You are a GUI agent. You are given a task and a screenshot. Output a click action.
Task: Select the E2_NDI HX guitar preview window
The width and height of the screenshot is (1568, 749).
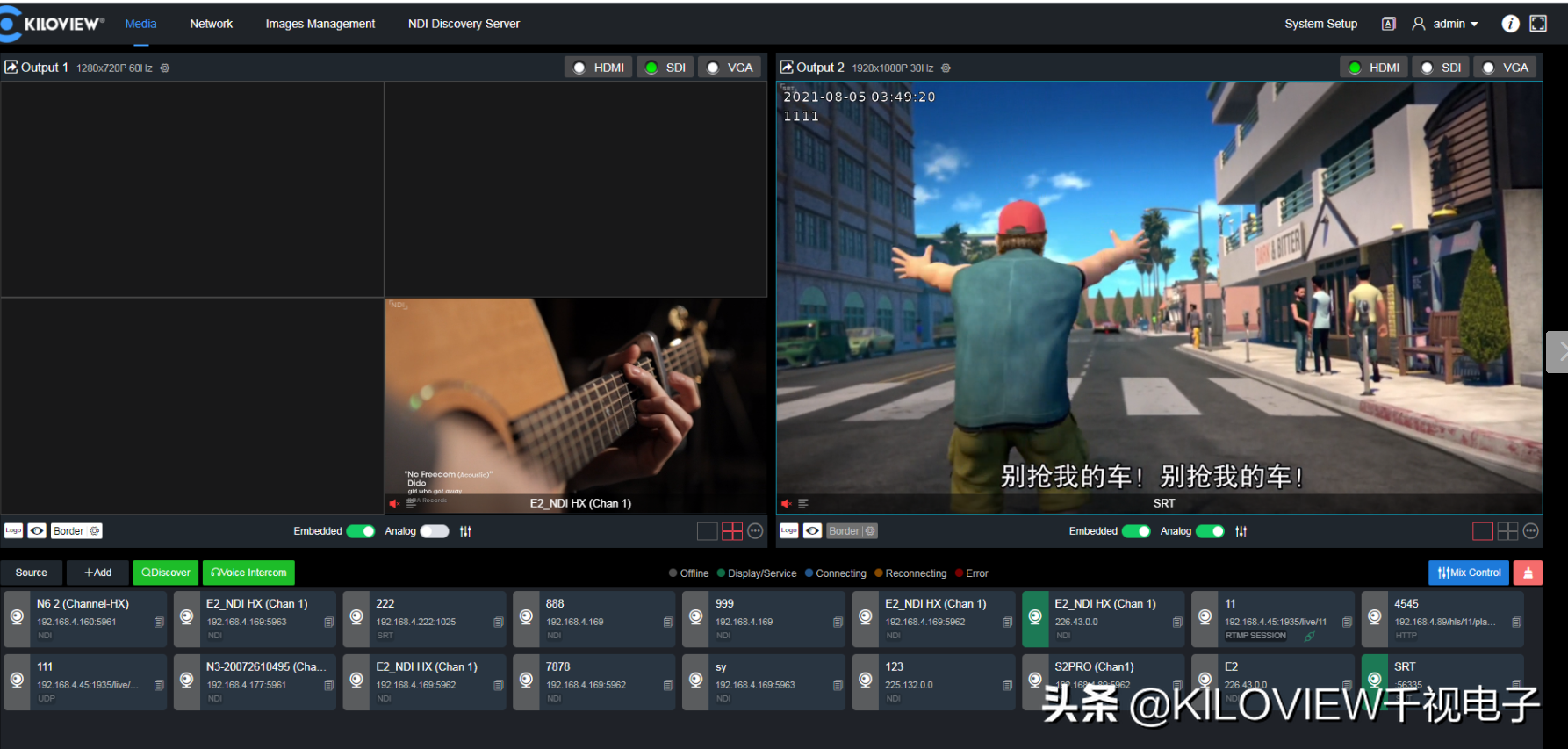click(576, 406)
